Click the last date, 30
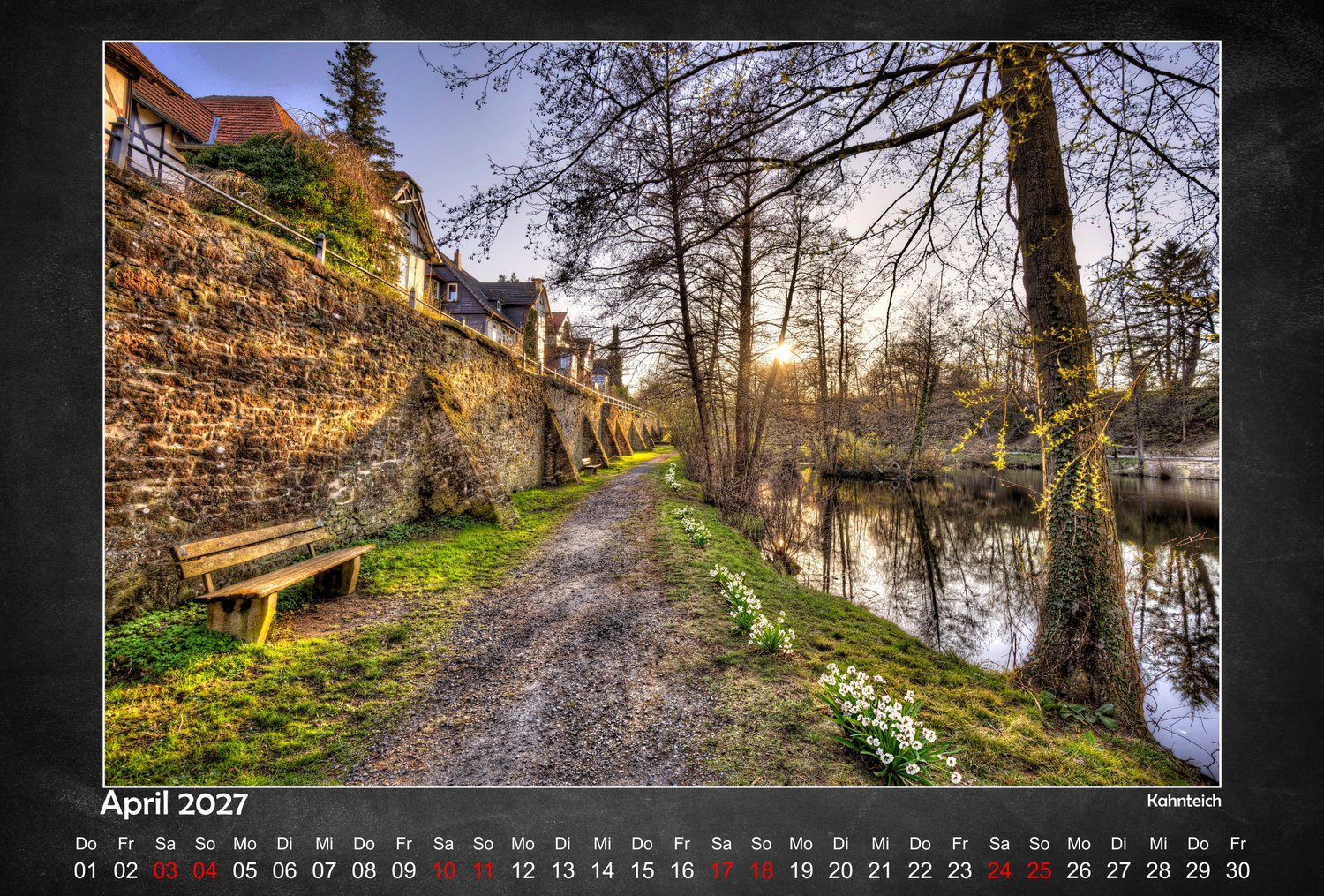 pyautogui.click(x=1237, y=870)
